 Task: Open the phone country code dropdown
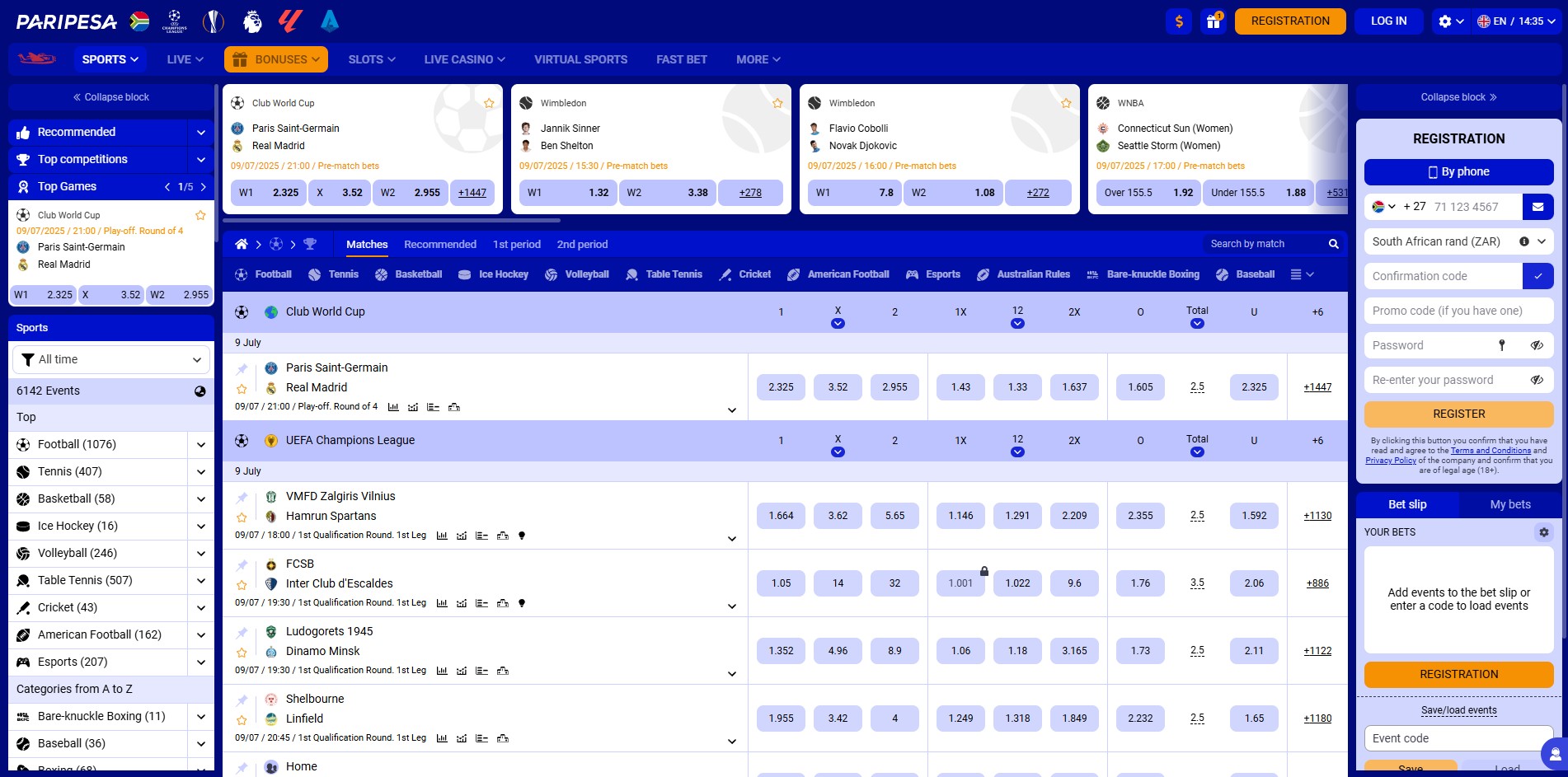click(1383, 207)
